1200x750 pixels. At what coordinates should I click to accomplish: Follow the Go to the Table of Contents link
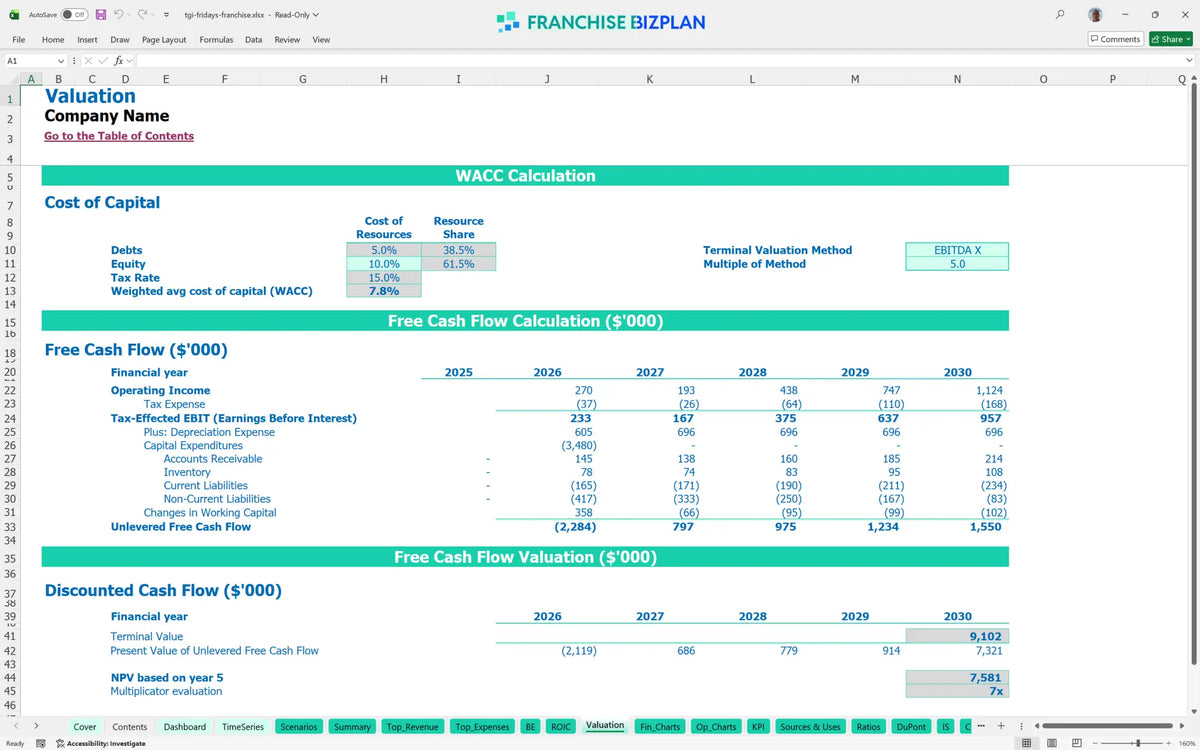click(x=119, y=136)
